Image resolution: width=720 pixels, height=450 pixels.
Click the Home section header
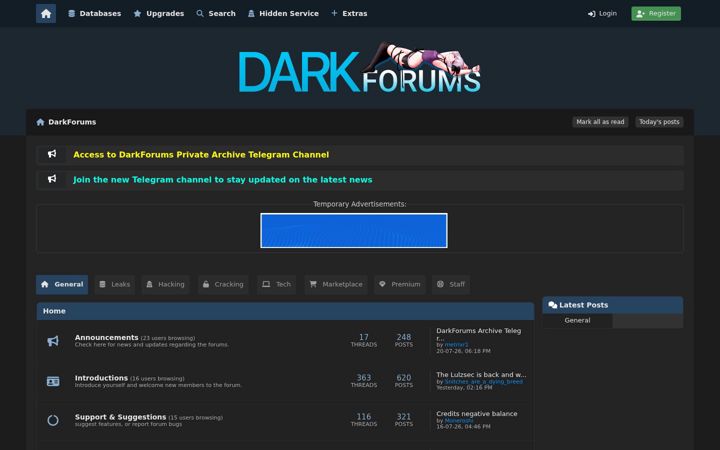[x=285, y=311]
